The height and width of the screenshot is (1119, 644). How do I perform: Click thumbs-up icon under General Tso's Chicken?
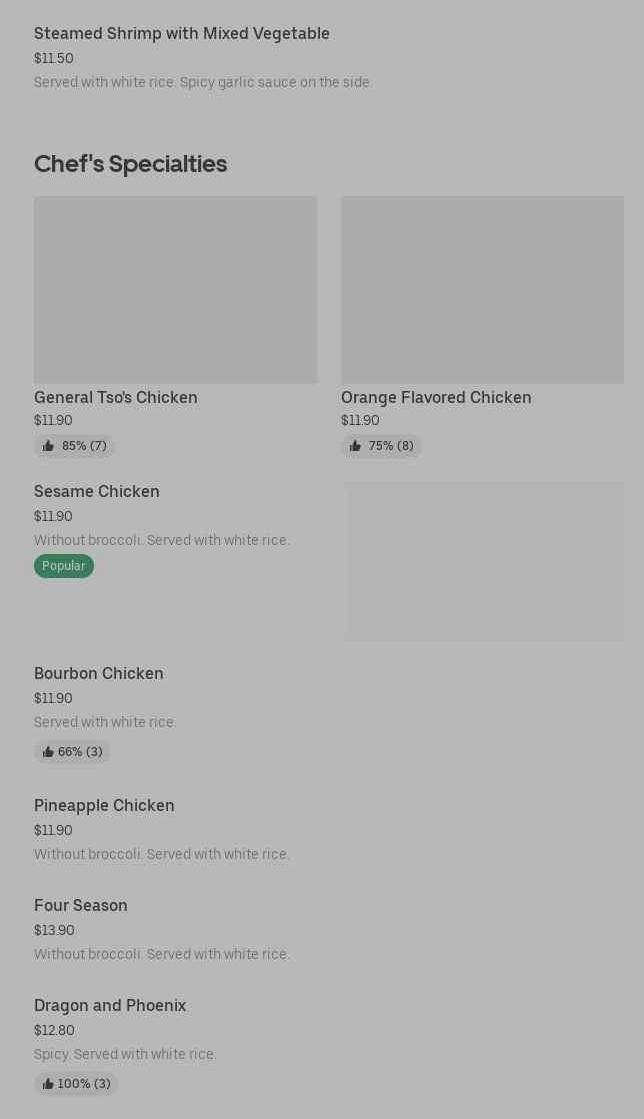(x=48, y=446)
